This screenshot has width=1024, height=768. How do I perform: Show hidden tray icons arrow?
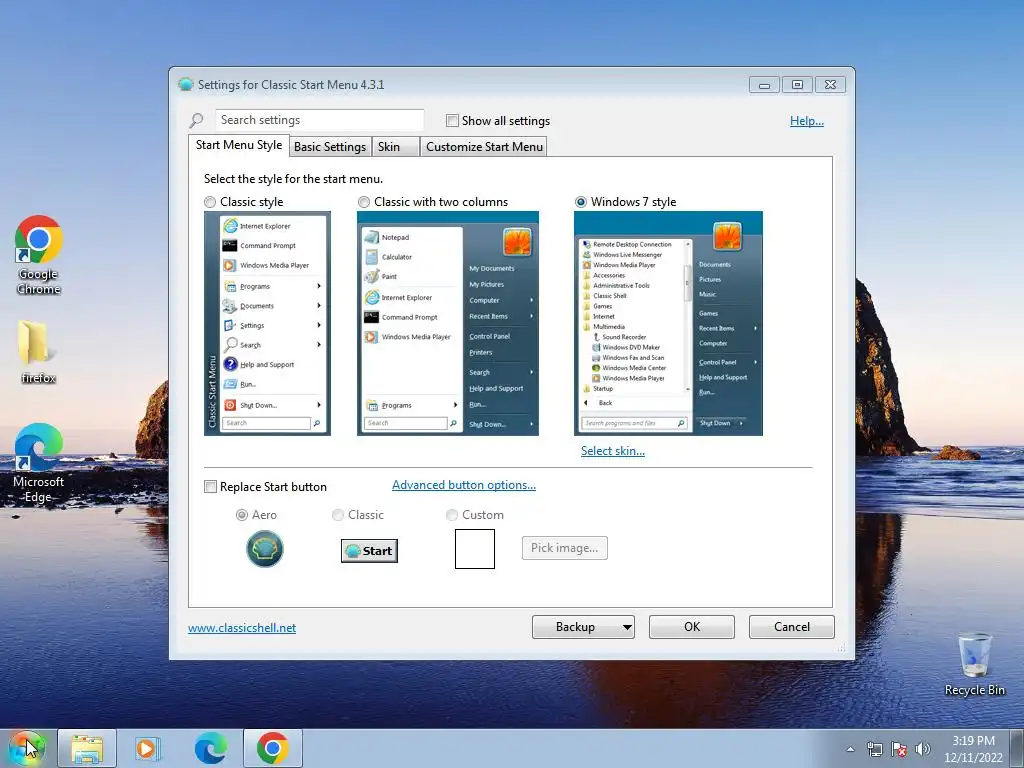pos(850,749)
